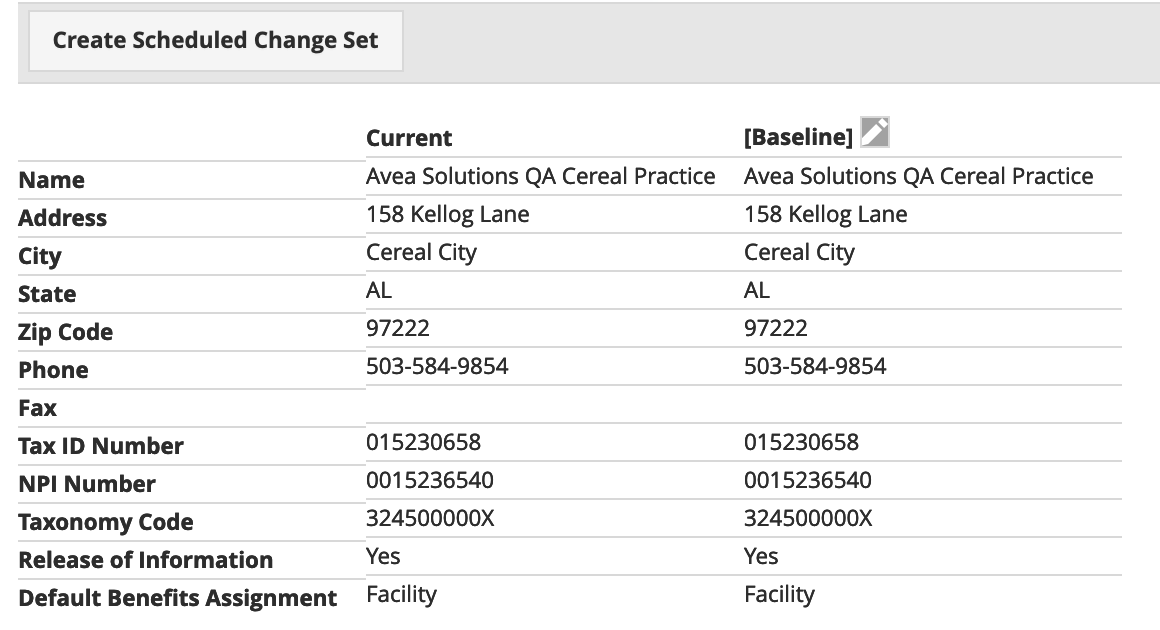Click the Name row label
The image size is (1160, 630).
point(51,180)
